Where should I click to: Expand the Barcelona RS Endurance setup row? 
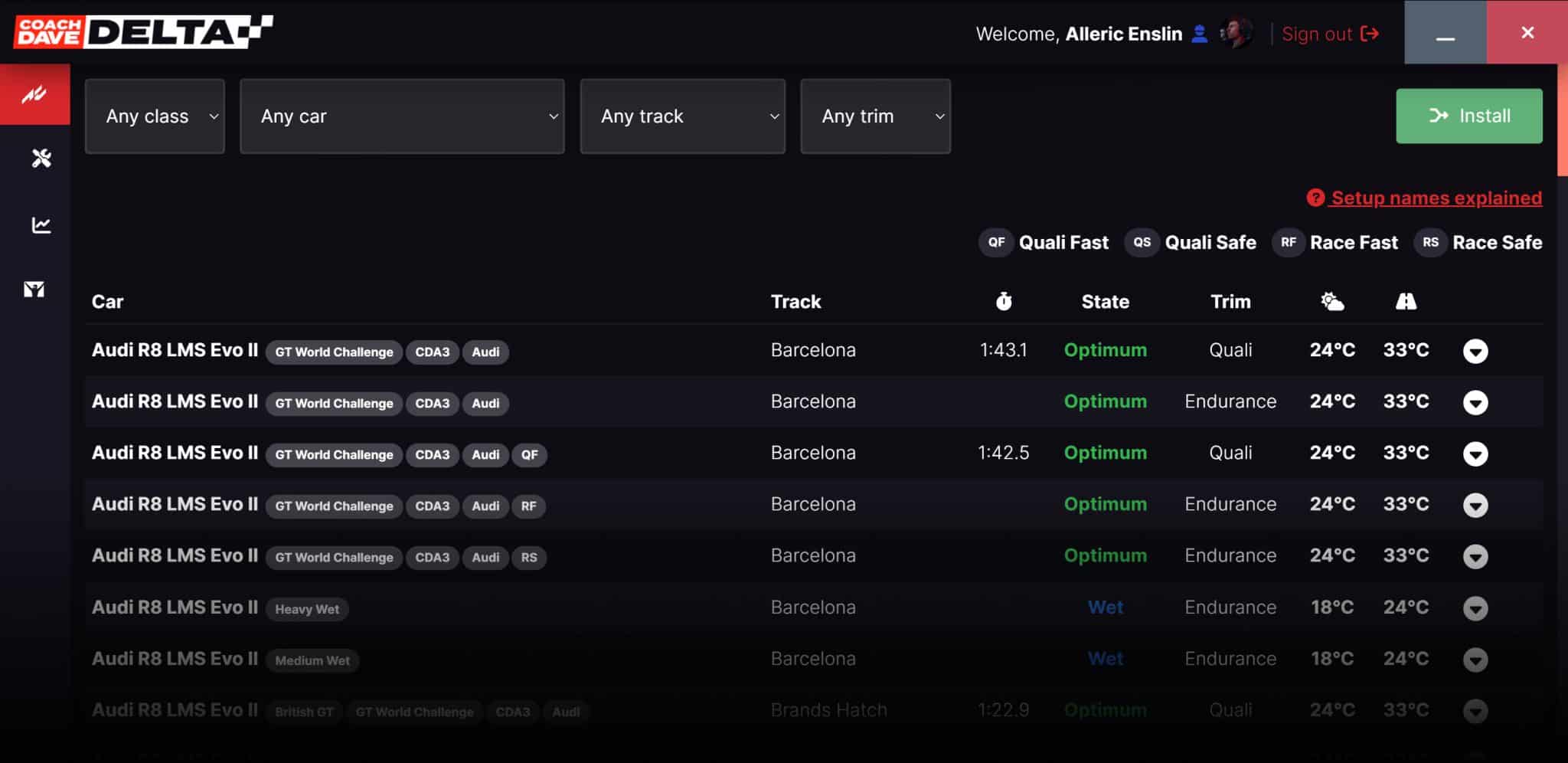[1475, 556]
